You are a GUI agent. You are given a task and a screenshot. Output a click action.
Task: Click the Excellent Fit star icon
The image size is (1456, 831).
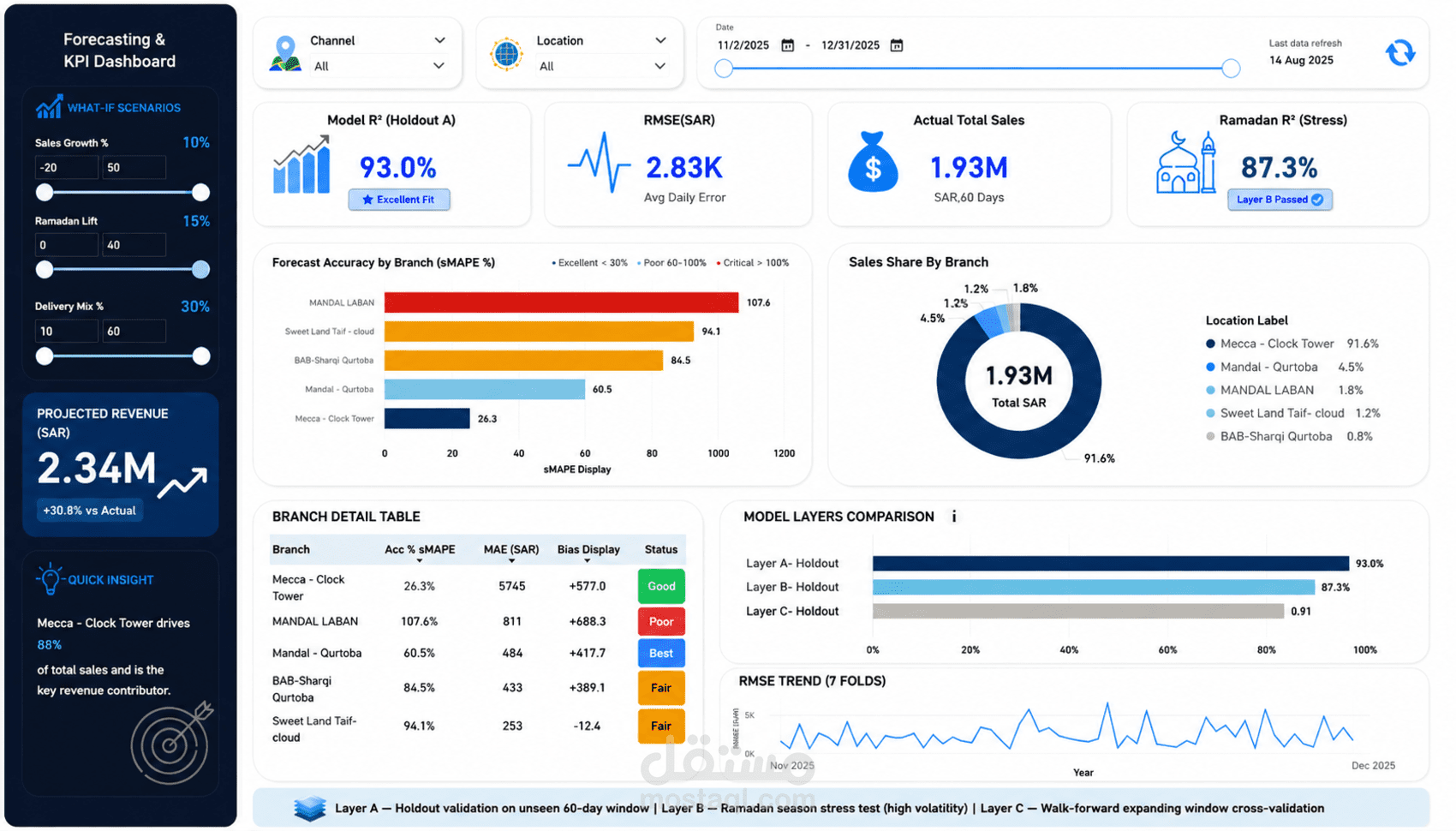[367, 200]
